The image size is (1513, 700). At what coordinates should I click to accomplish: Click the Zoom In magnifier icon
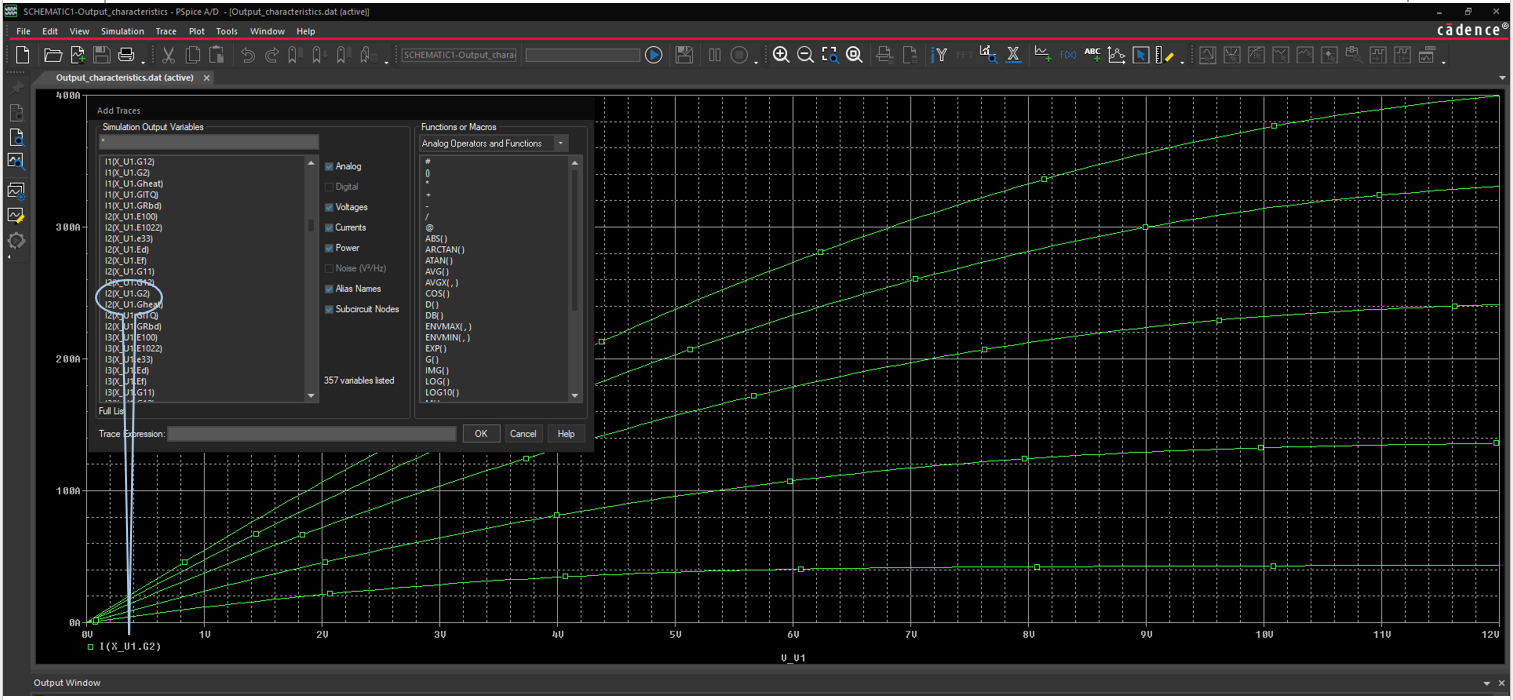coord(781,55)
